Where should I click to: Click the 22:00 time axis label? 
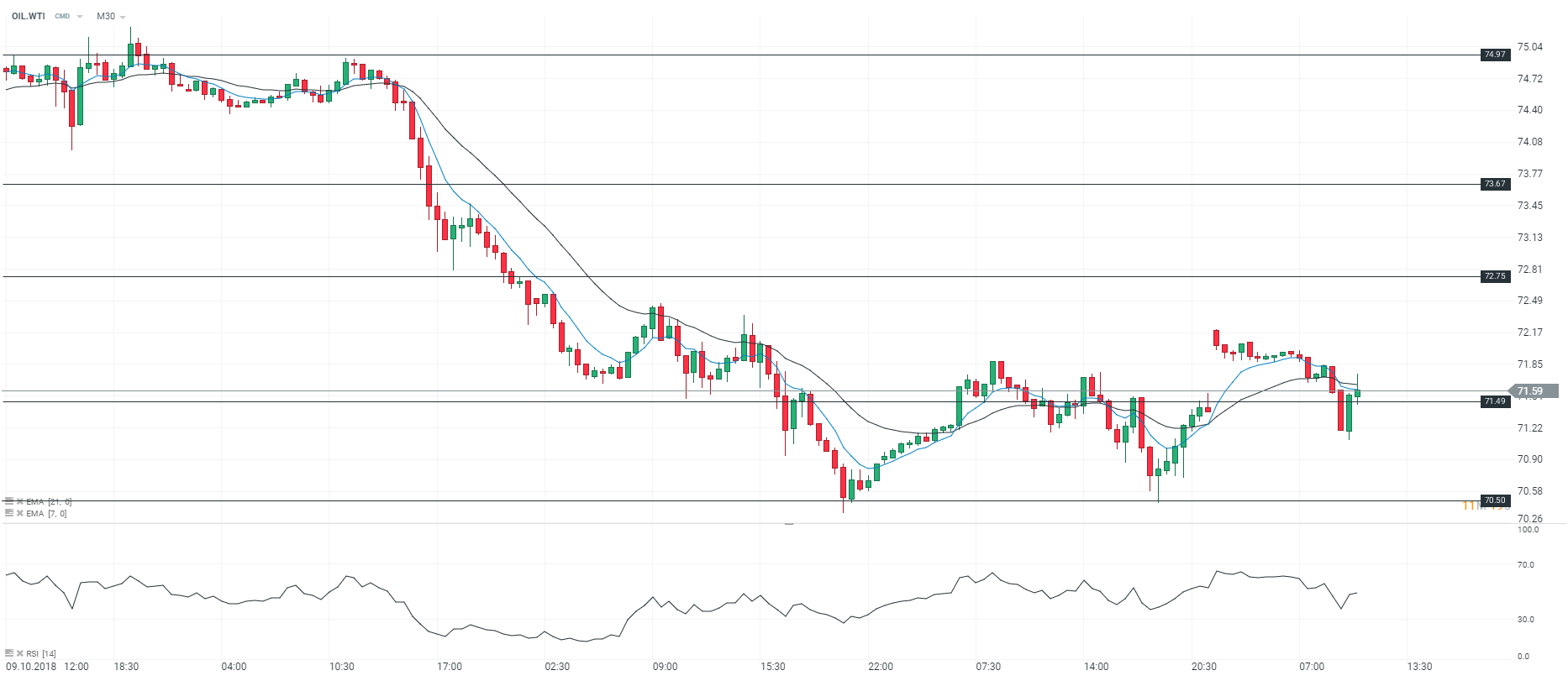[881, 667]
